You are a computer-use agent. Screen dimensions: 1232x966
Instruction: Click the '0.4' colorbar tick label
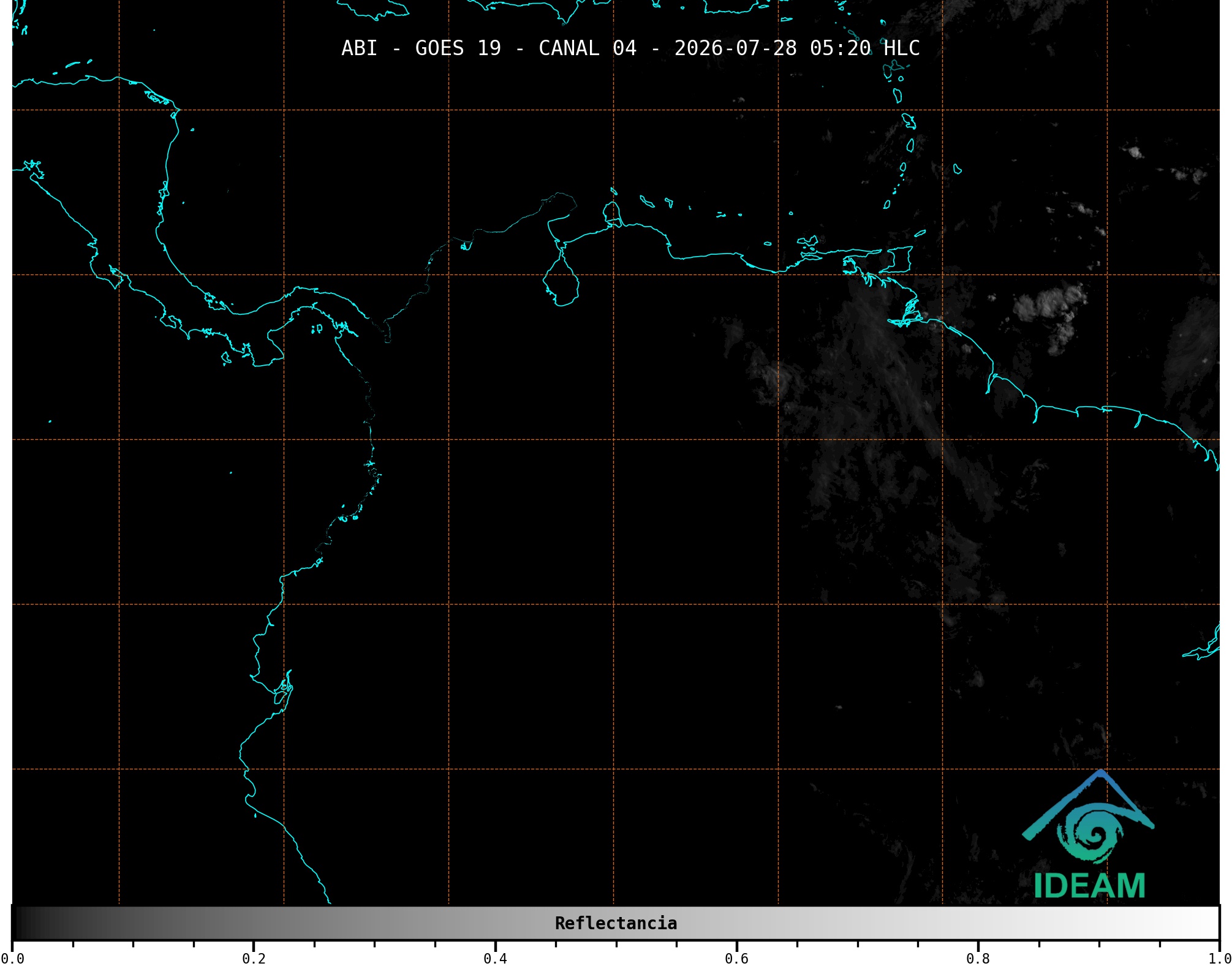[x=495, y=959]
